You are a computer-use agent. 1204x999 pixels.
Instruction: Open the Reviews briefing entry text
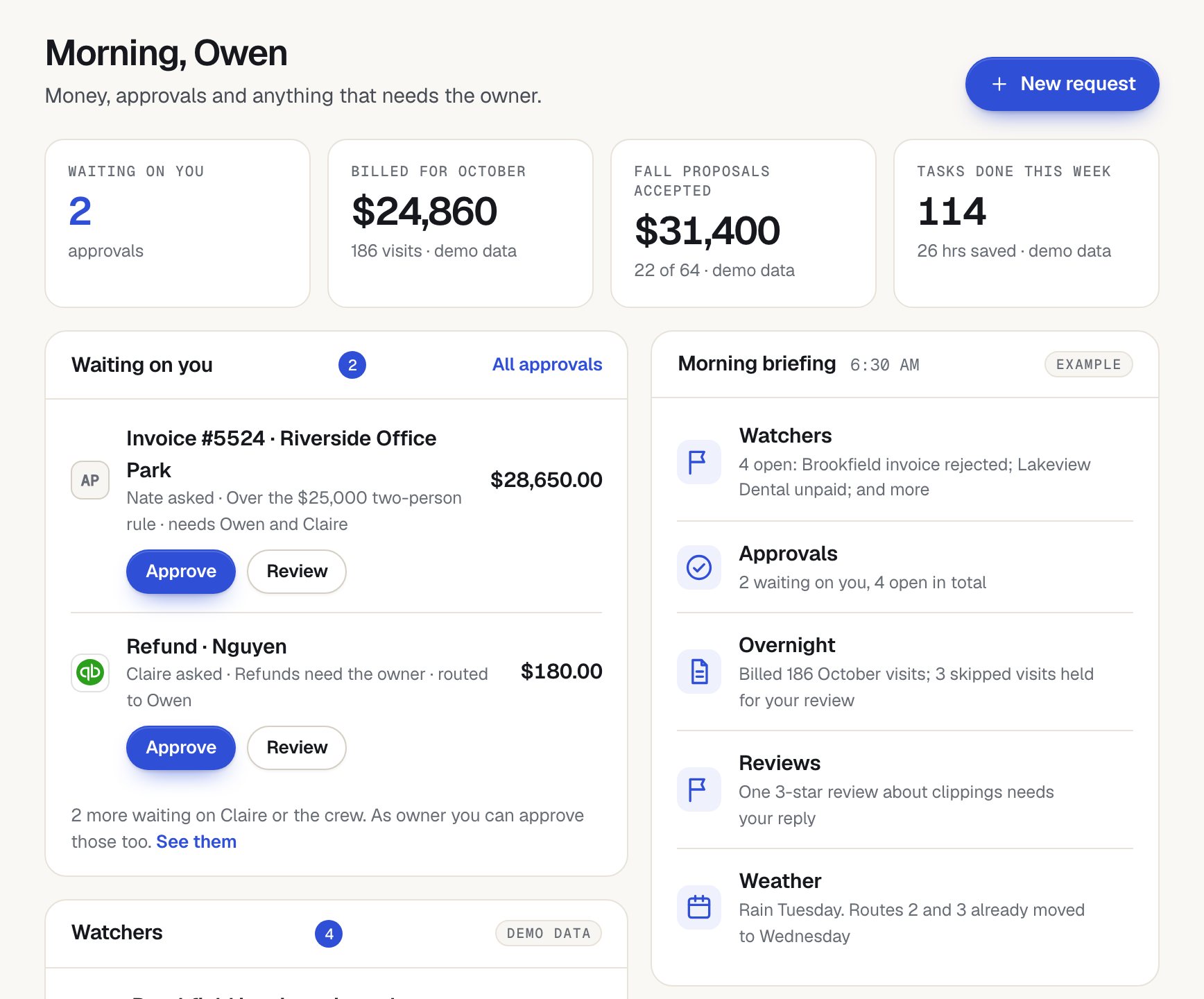(x=896, y=790)
